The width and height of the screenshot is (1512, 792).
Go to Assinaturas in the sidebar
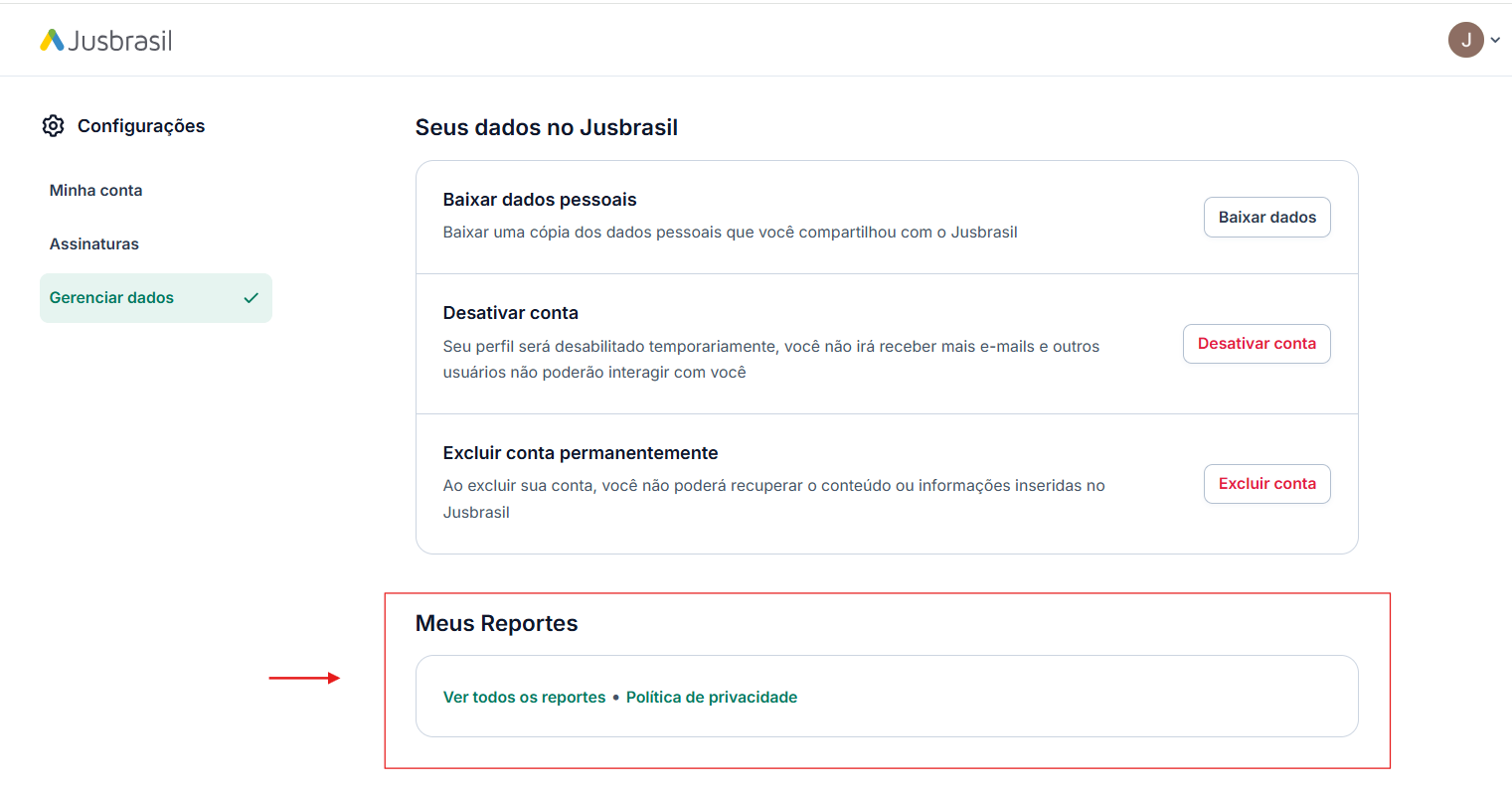[94, 244]
